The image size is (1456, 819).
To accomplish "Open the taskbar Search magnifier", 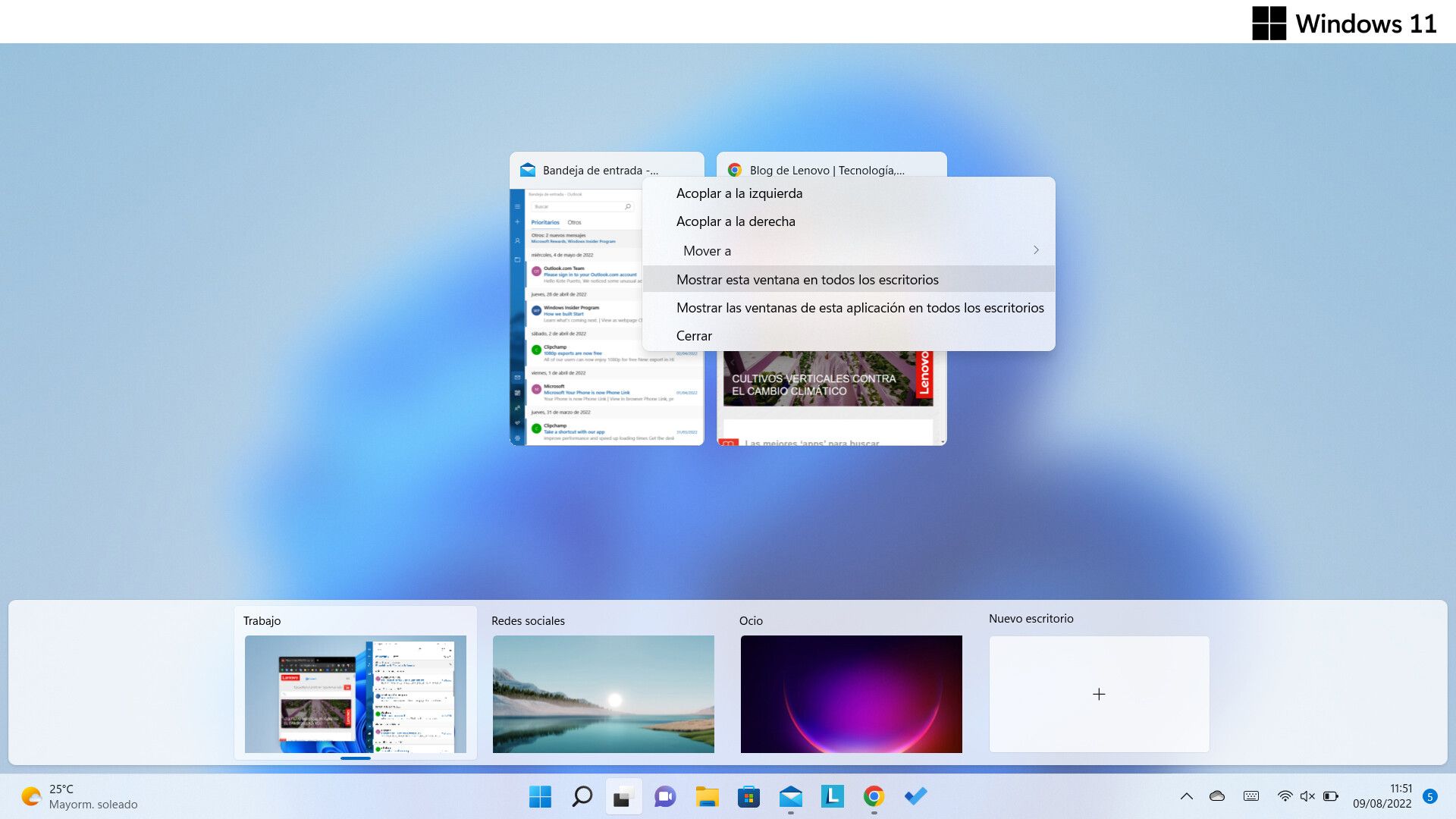I will 582,796.
